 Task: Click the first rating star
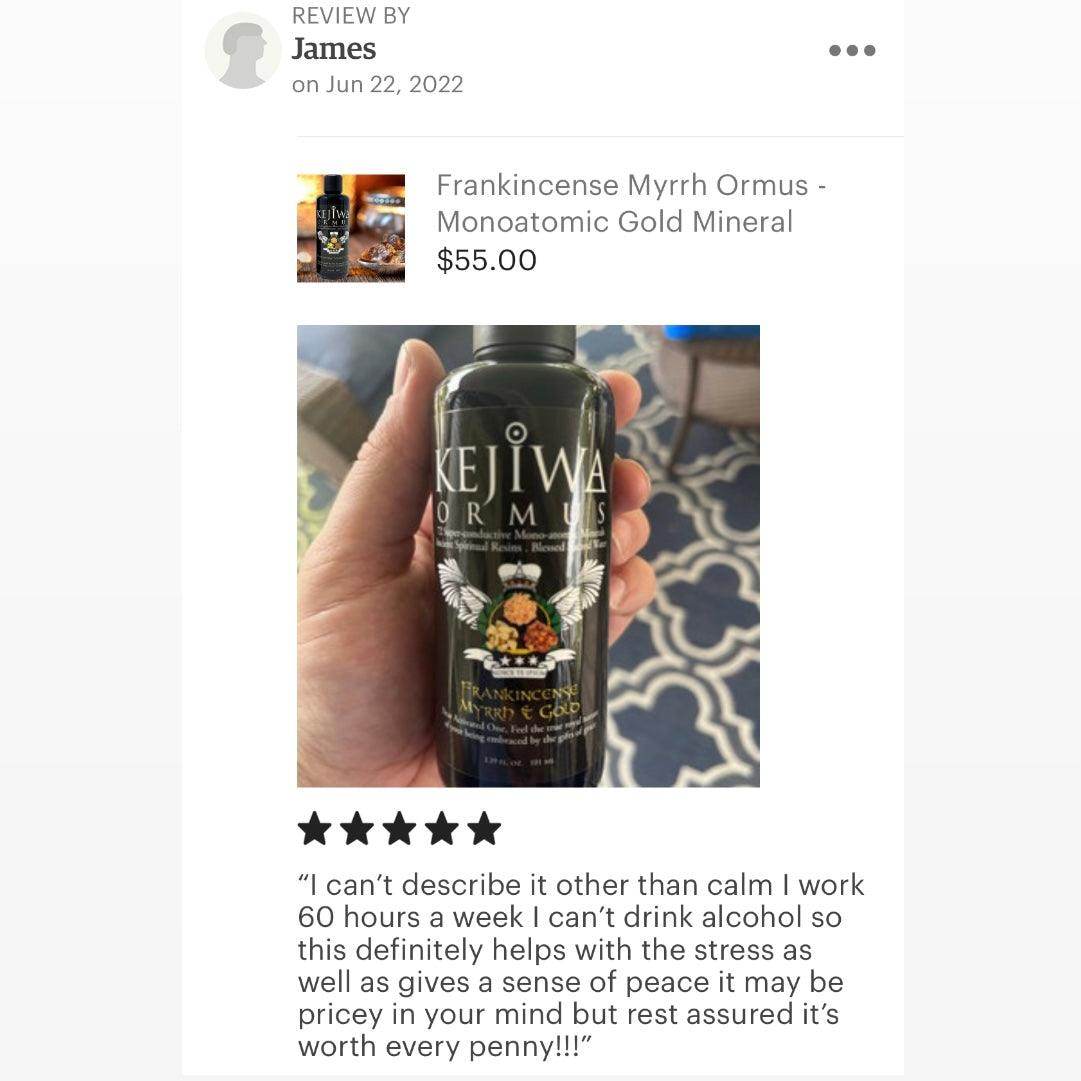point(315,828)
